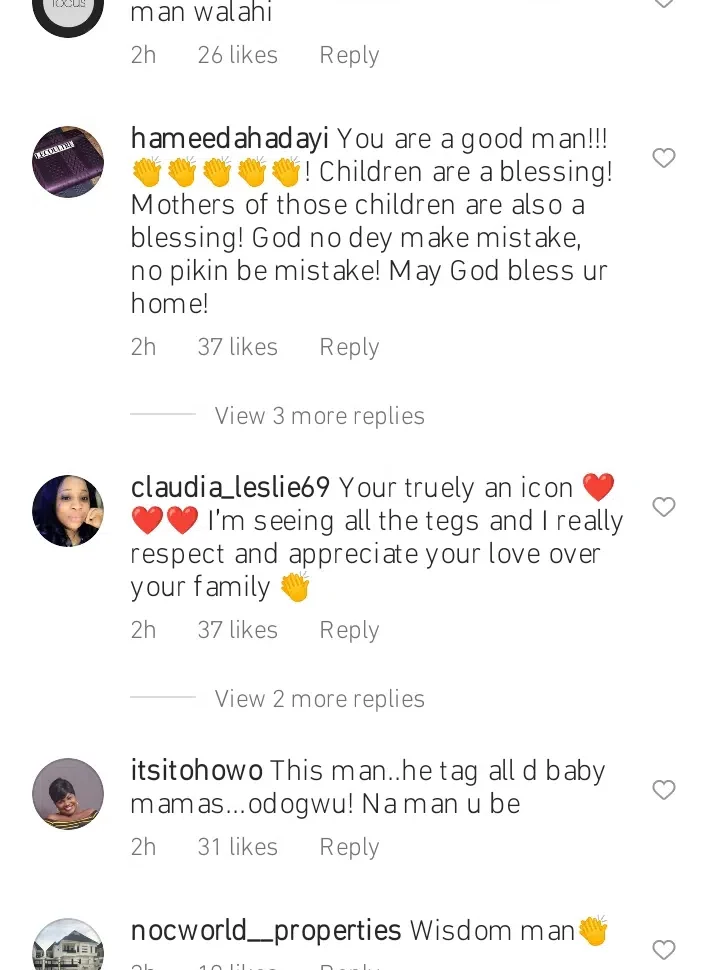Reply to claudia_leslie69's comment
Image resolution: width=720 pixels, height=970 pixels.
point(349,630)
